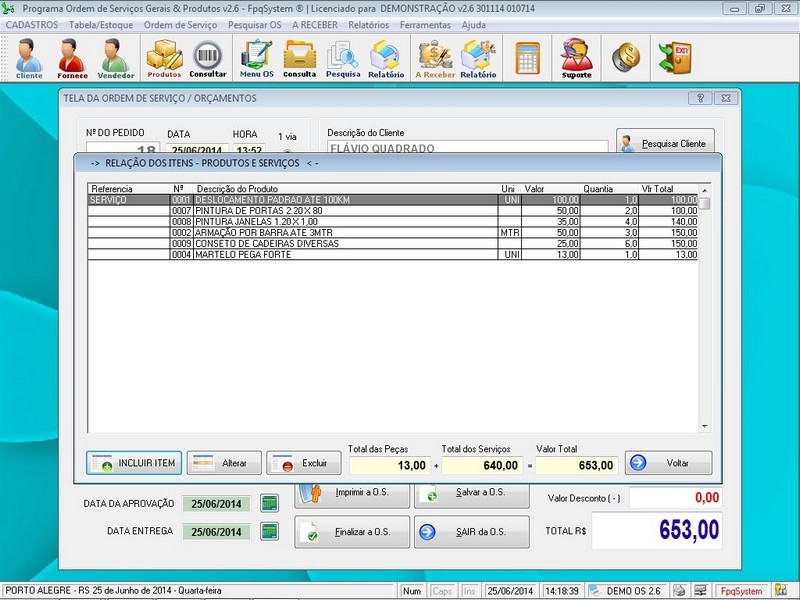Open the A Receber icon
The image size is (800, 600).
(435, 59)
